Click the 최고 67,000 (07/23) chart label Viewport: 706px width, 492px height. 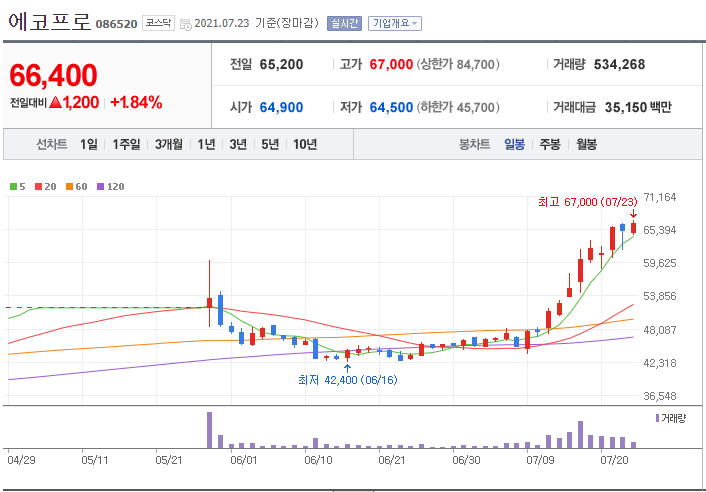(x=588, y=202)
